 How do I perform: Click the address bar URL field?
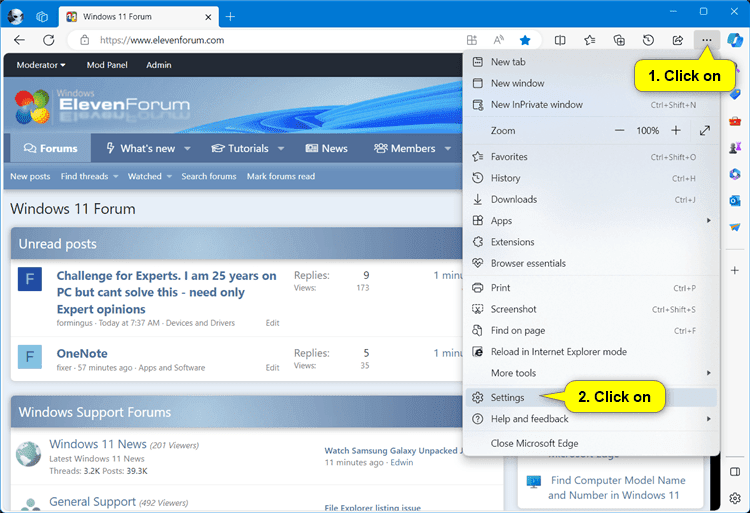click(268, 40)
